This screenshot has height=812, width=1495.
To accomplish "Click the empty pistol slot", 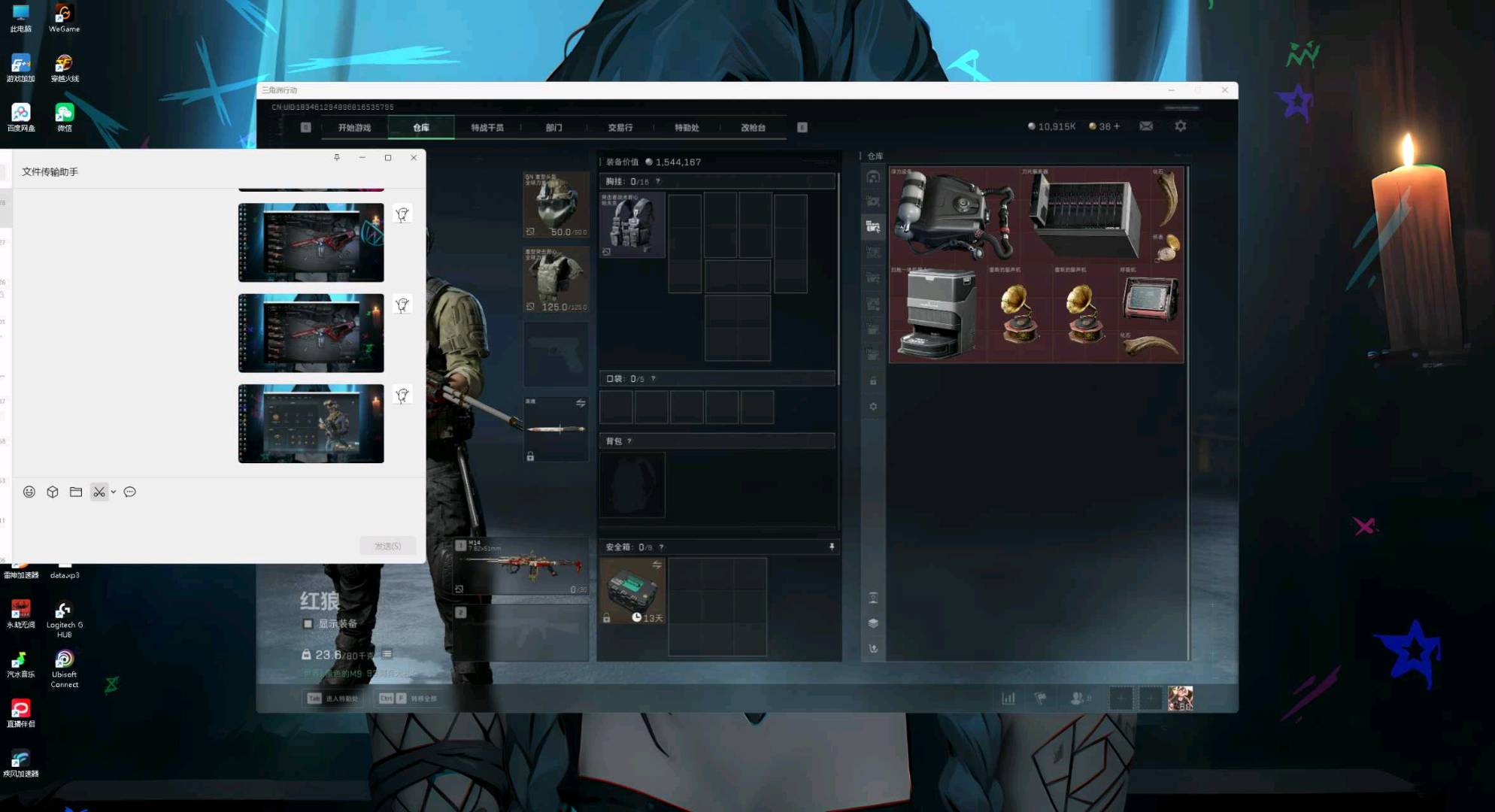I will (556, 355).
